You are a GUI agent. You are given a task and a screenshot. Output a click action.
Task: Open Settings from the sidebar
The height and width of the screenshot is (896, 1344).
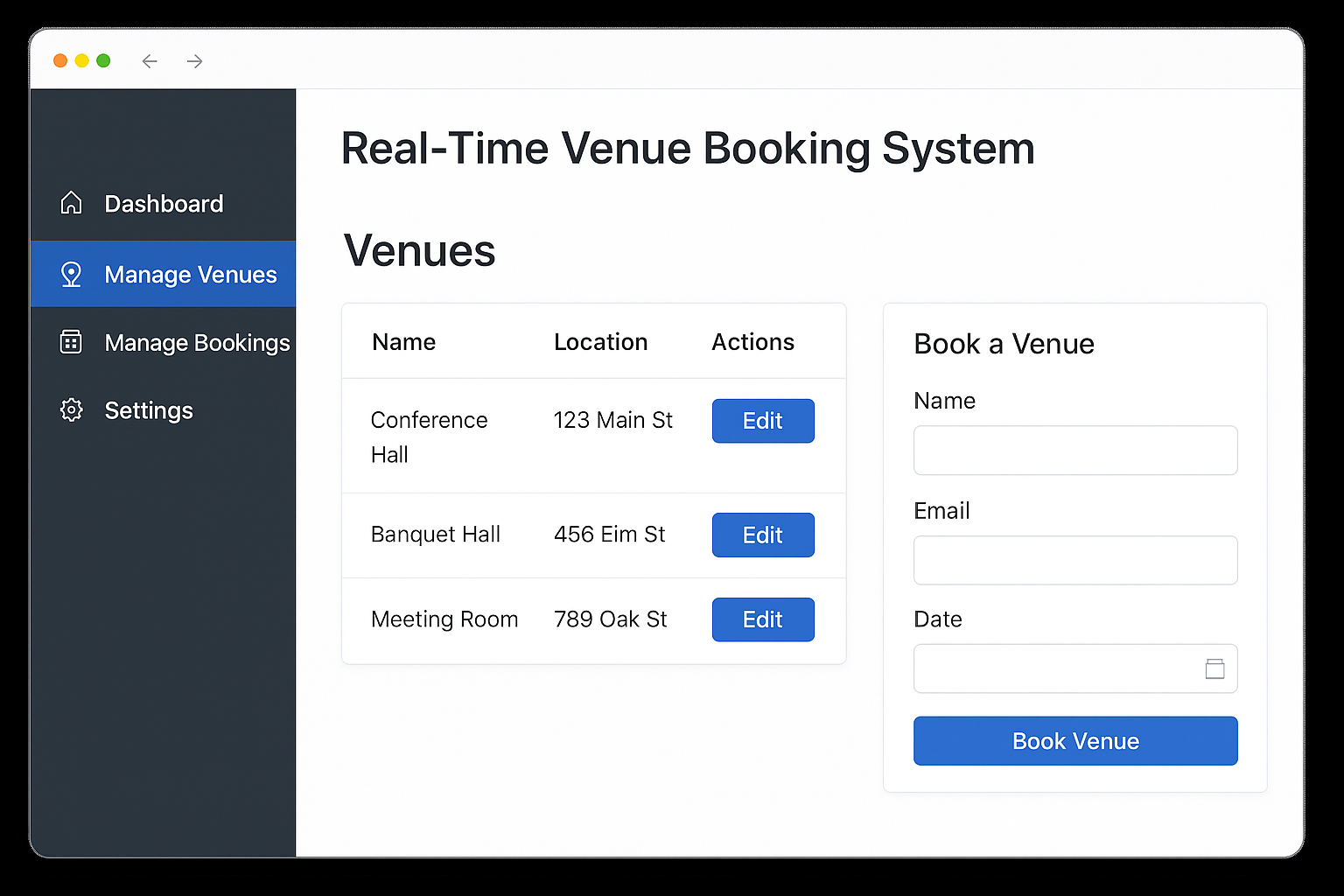tap(149, 409)
